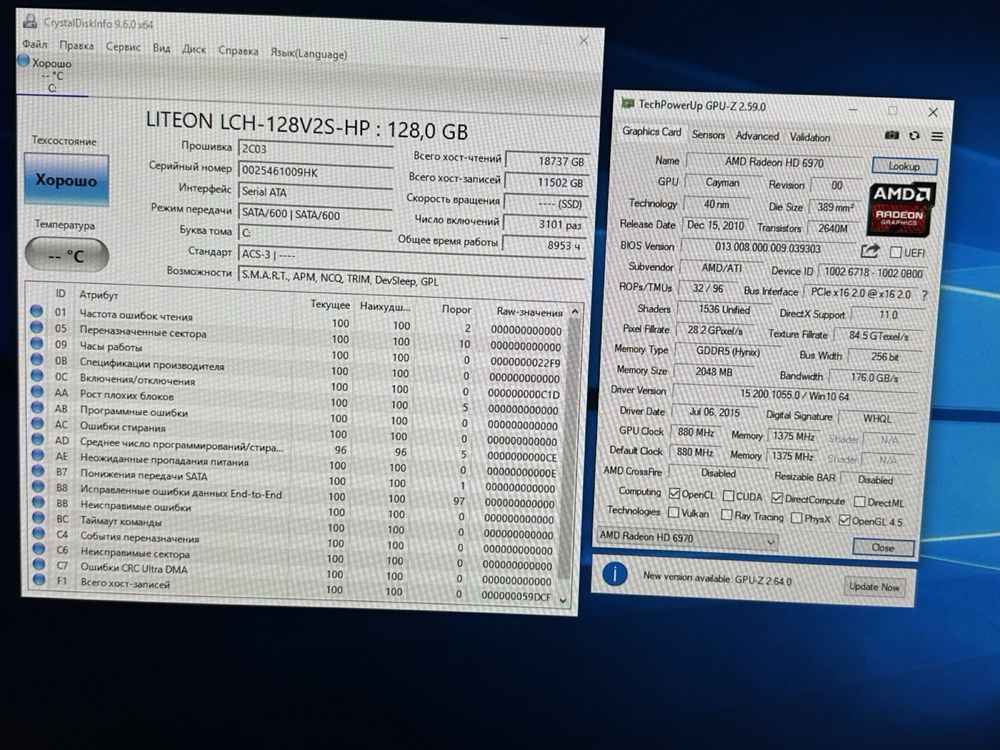Click the CrystalDiskInfo title bar app icon
This screenshot has height=750, width=1000.
[x=30, y=21]
